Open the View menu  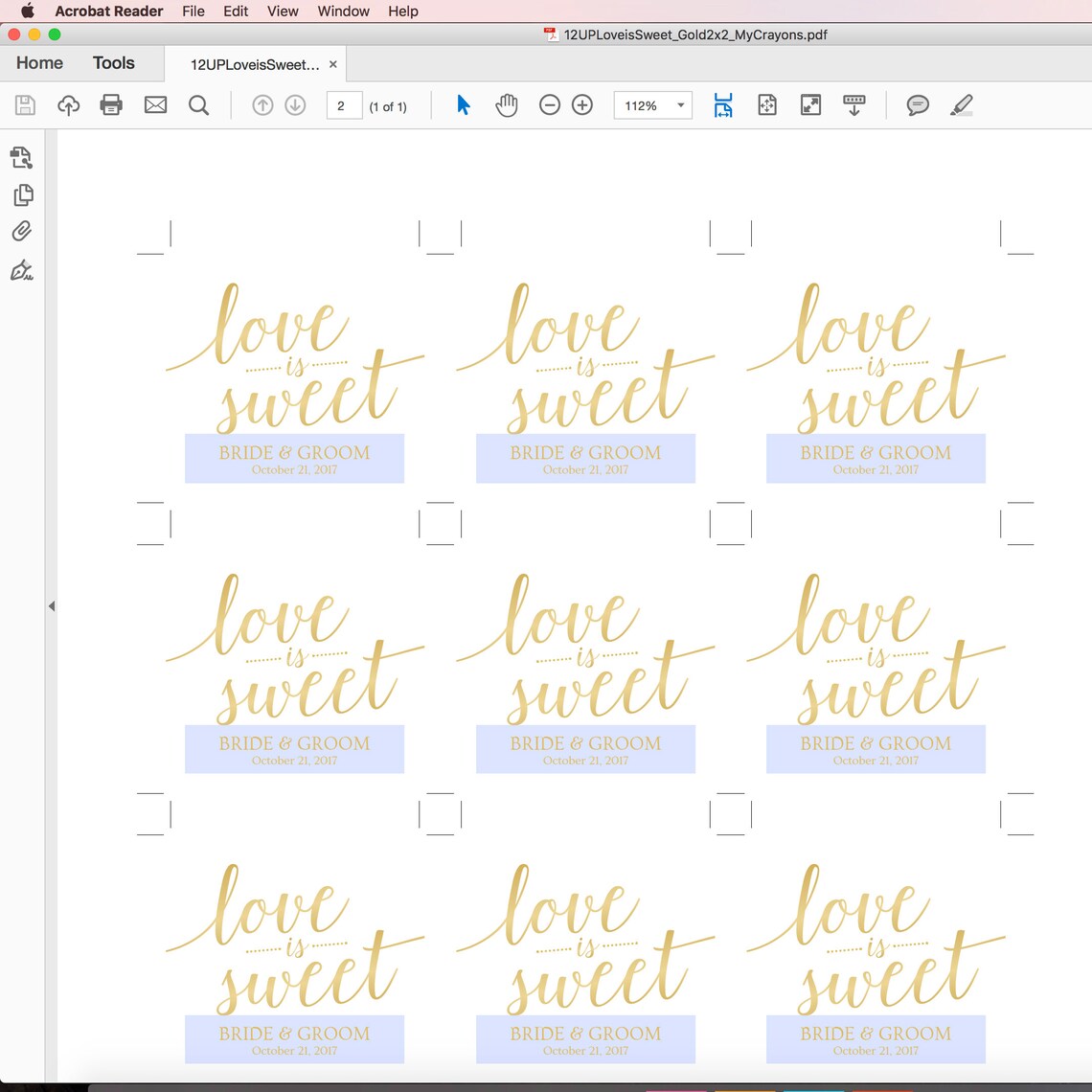tap(282, 11)
